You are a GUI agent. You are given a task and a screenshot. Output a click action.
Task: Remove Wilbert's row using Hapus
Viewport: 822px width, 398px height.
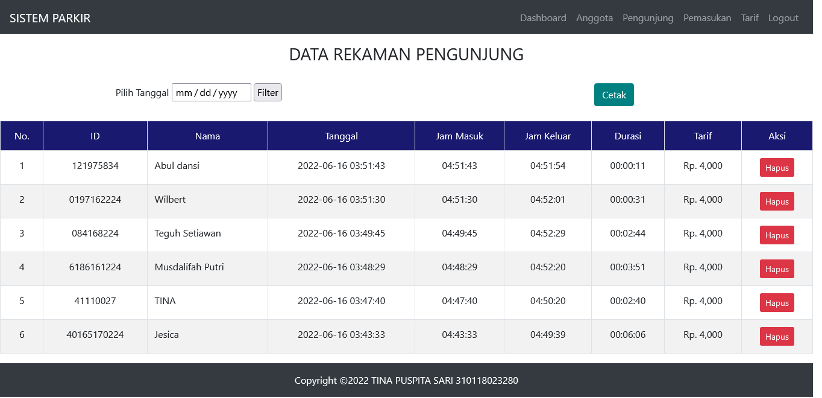[x=777, y=201]
